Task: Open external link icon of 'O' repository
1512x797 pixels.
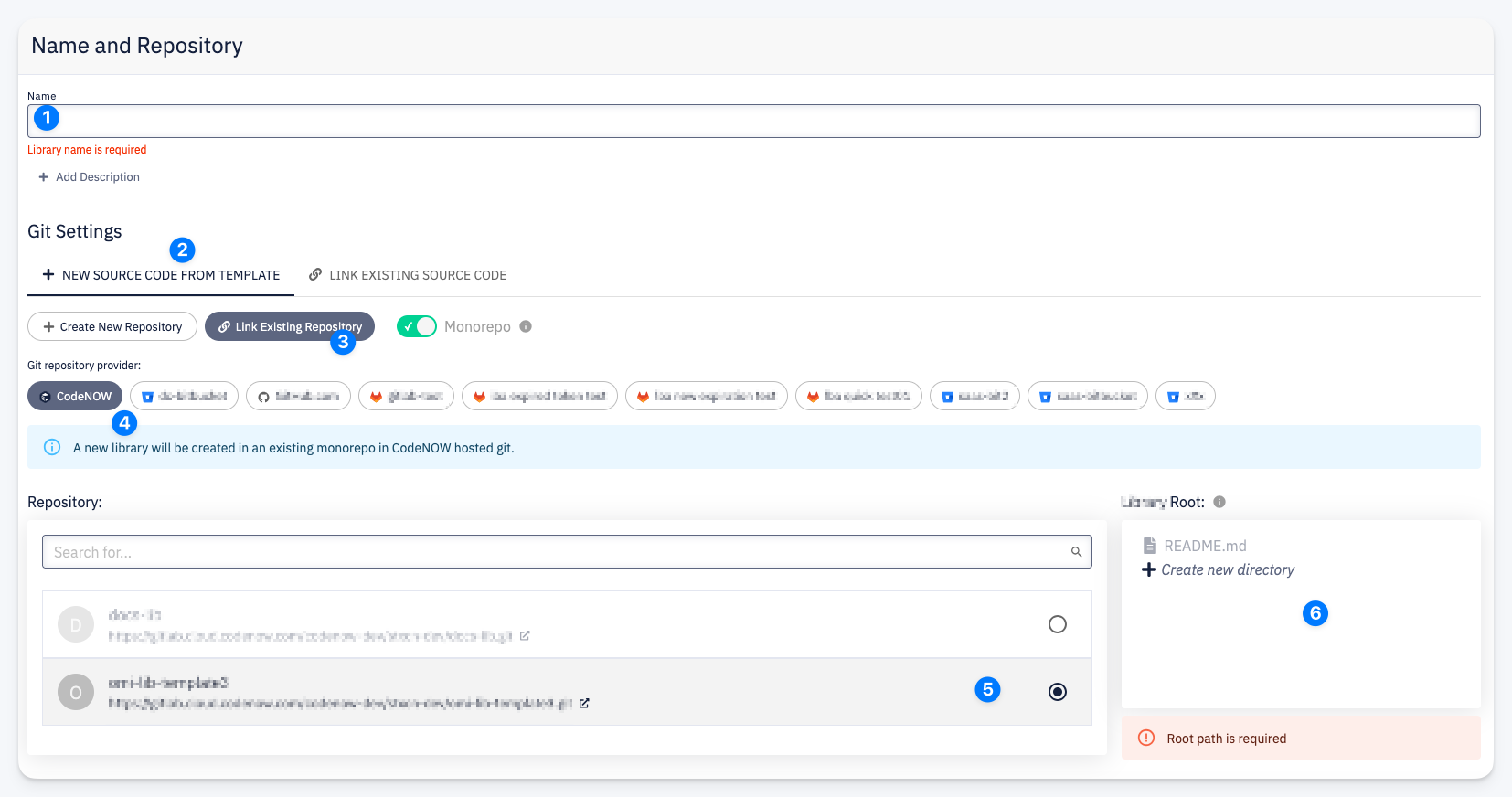Action: coord(584,703)
